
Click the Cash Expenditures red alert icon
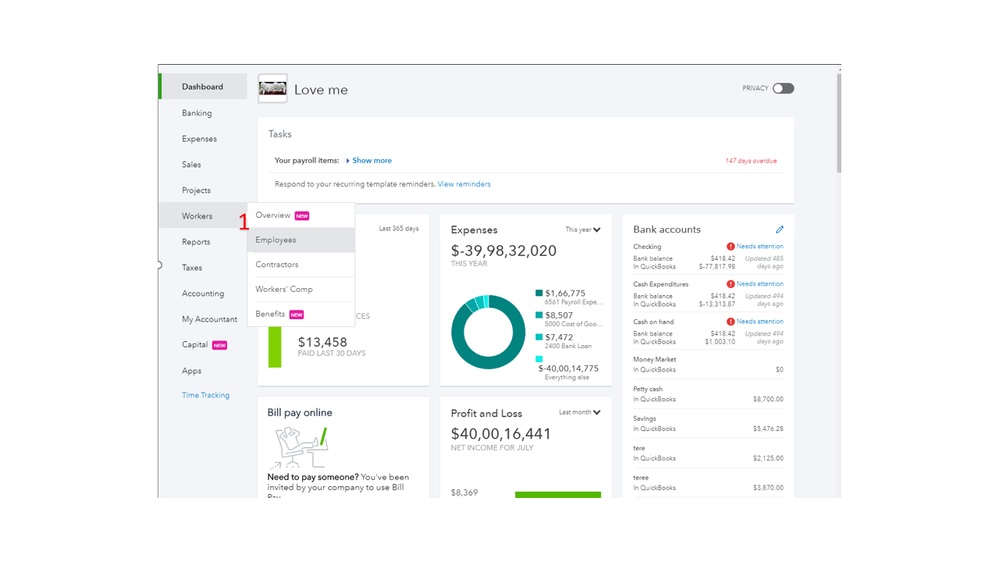(730, 284)
